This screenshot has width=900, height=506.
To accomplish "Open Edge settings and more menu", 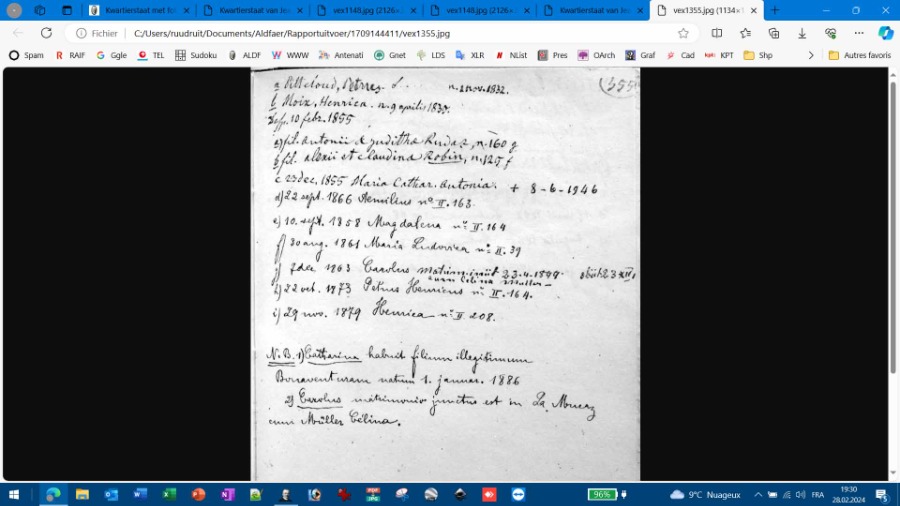I will pos(858,33).
